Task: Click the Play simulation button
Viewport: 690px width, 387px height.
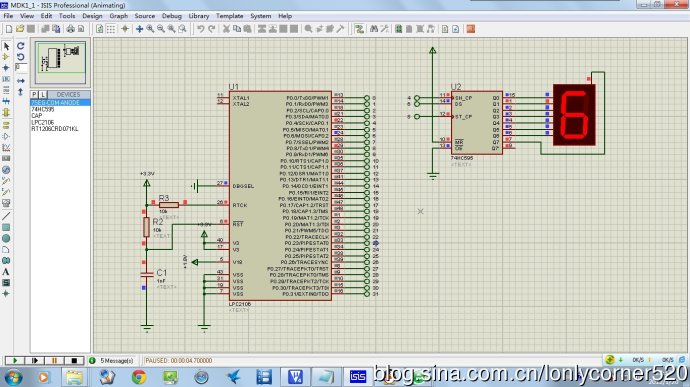Action: pos(15,361)
